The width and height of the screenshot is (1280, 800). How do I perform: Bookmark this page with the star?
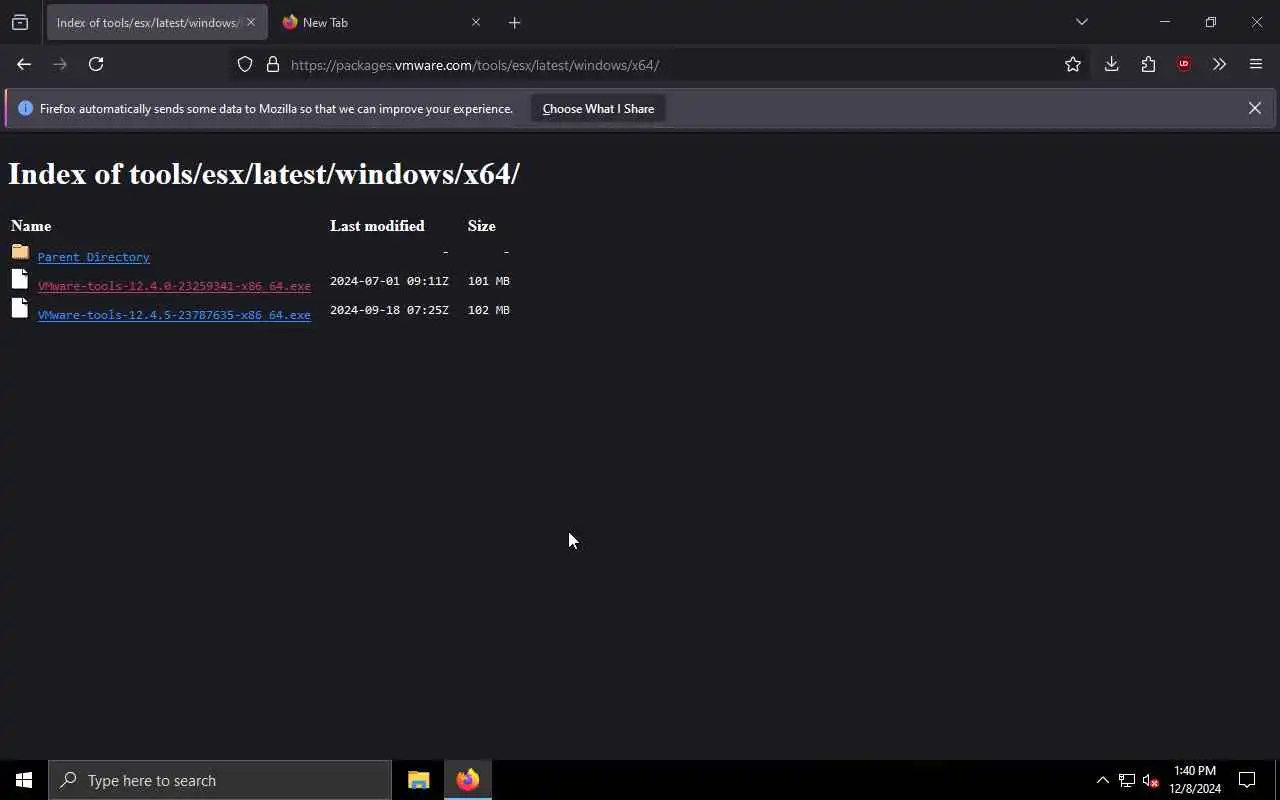(1073, 64)
